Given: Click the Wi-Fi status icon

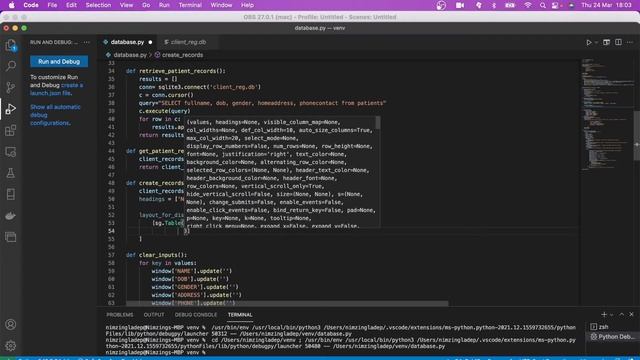Looking at the screenshot, I should pos(527,5).
